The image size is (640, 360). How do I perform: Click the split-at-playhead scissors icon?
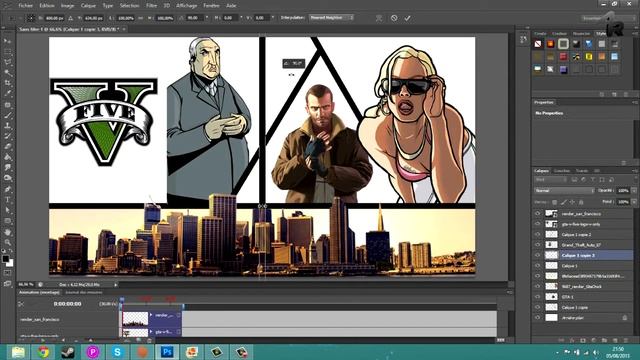tap(21, 304)
